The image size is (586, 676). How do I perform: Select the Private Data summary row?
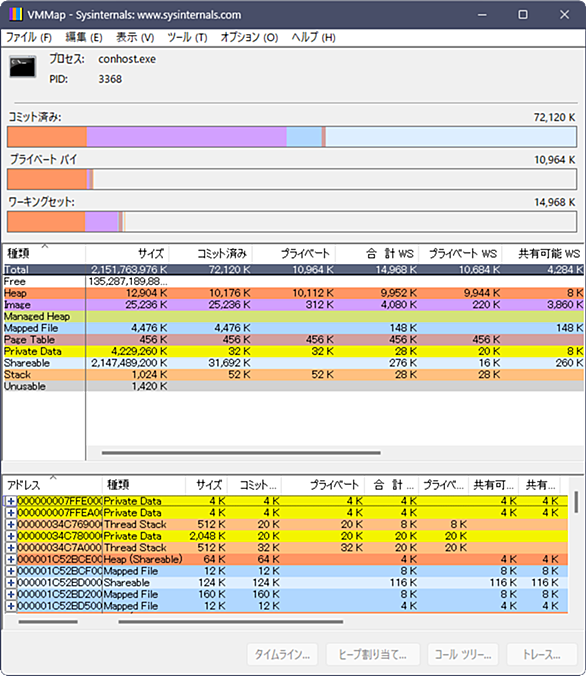[x=293, y=351]
